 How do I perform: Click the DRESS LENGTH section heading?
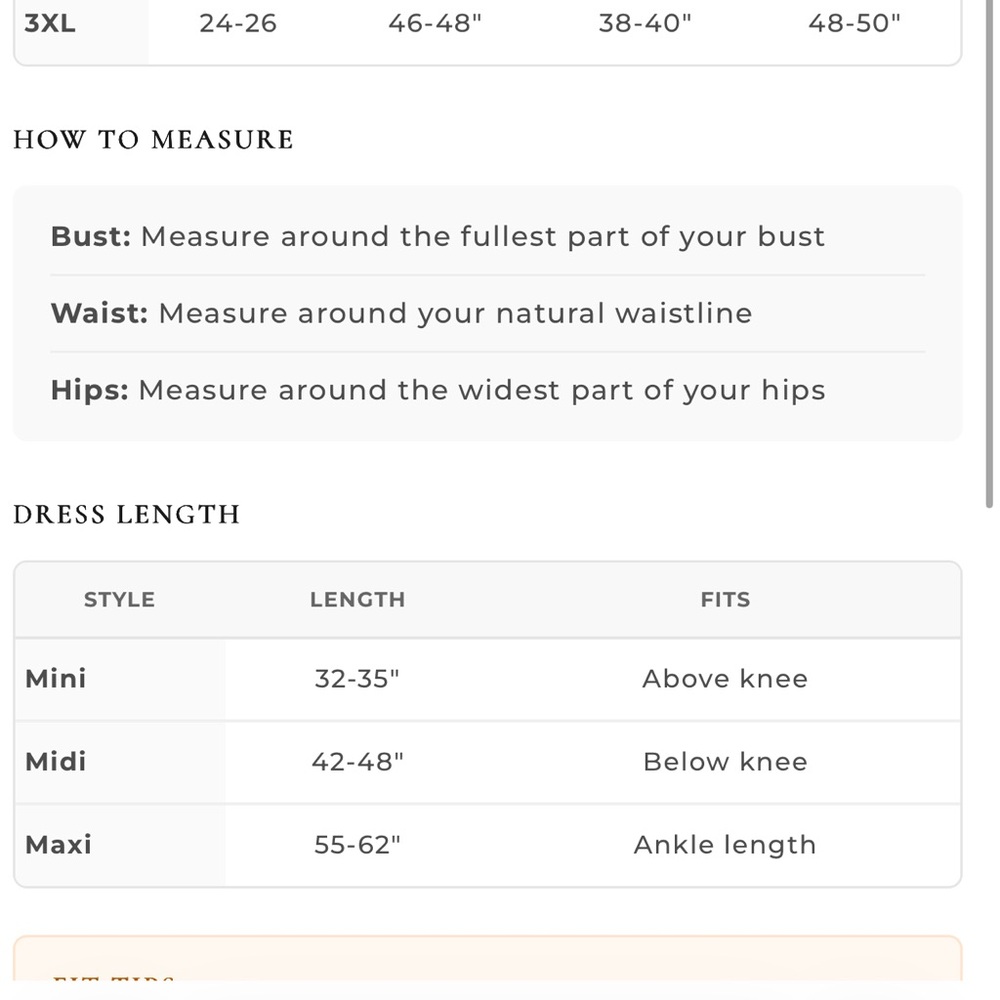tap(127, 515)
